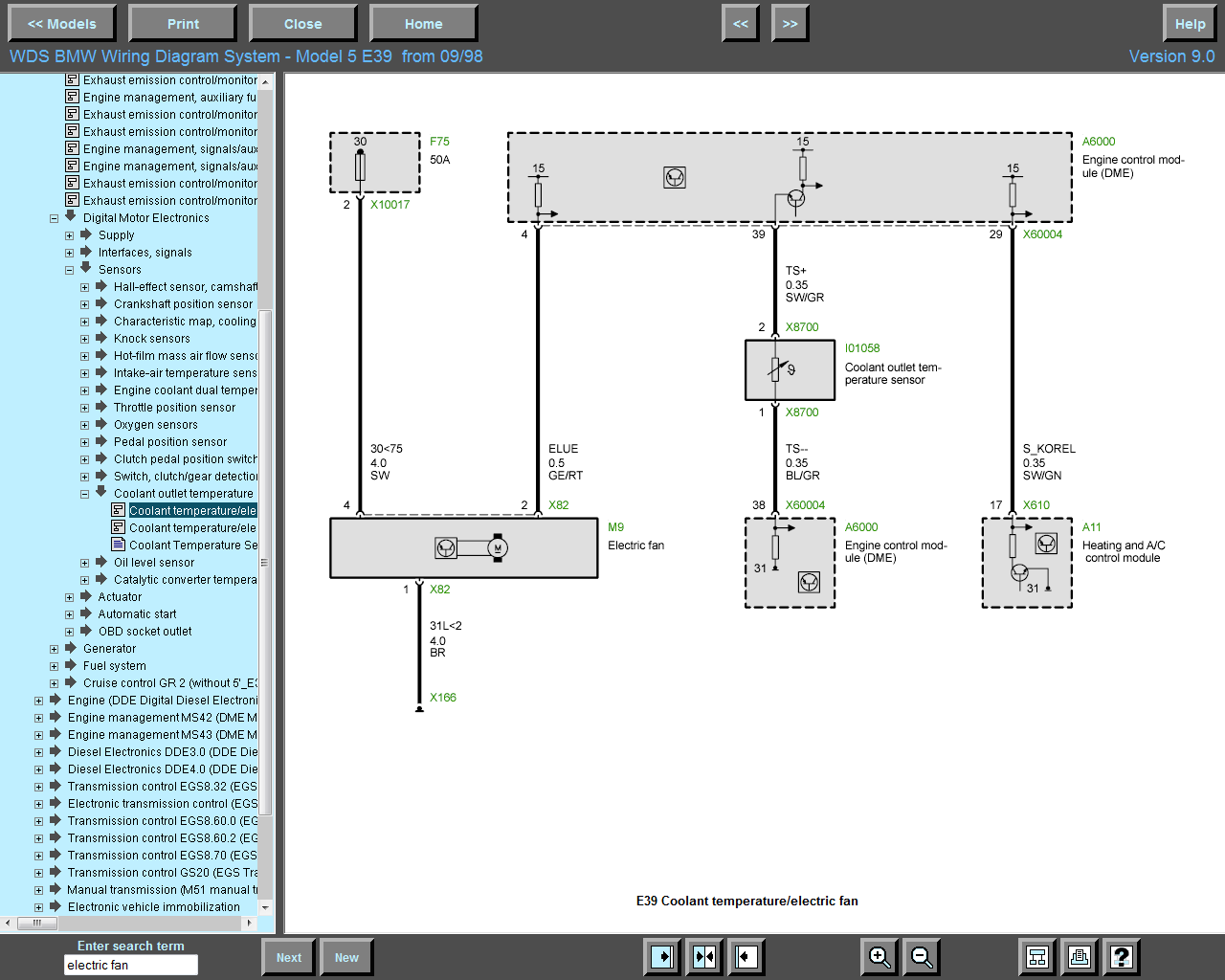The width and height of the screenshot is (1225, 980).
Task: Click the Home button
Action: point(424,23)
